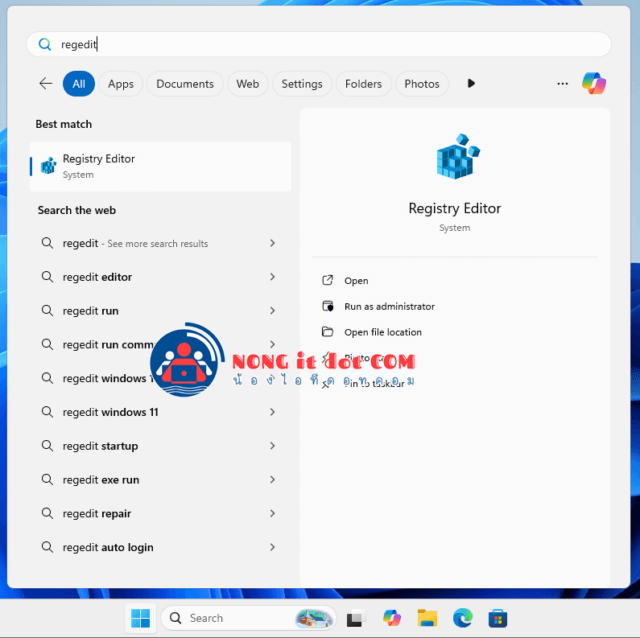Switch to Apps filter tab
The width and height of the screenshot is (640, 638).
121,84
